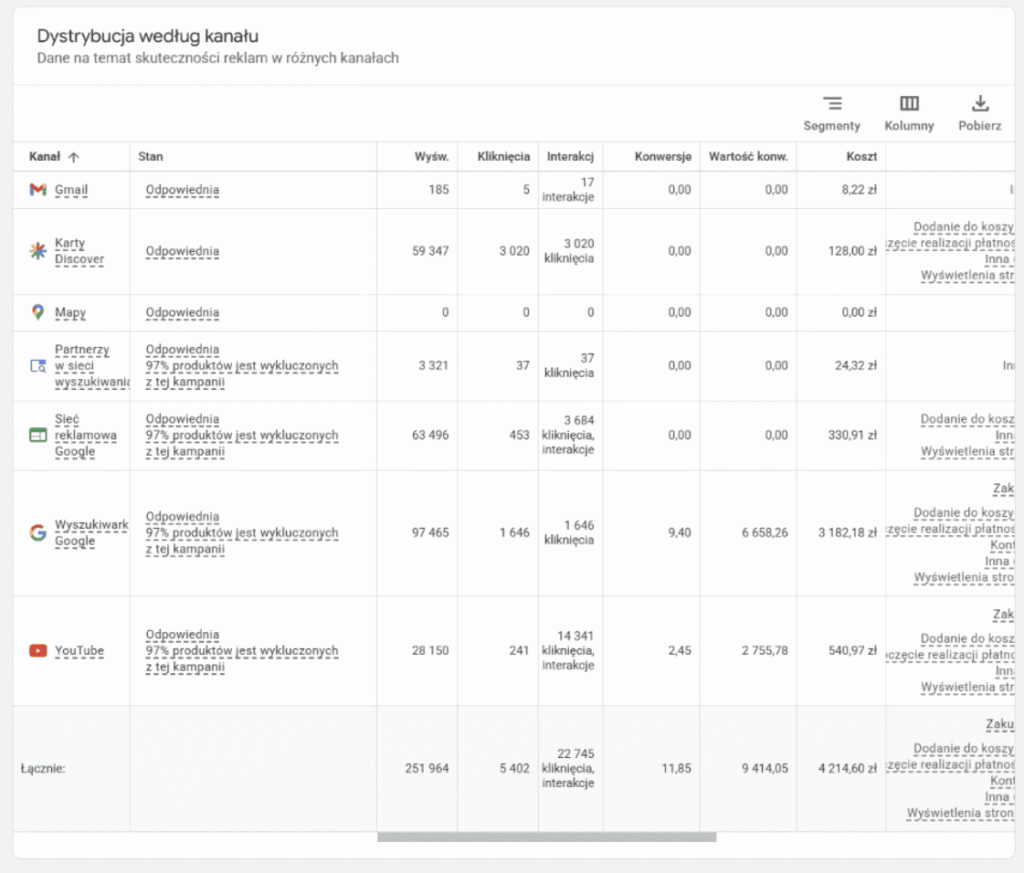Open the Kolumny column settings
1024x873 pixels.
909,113
